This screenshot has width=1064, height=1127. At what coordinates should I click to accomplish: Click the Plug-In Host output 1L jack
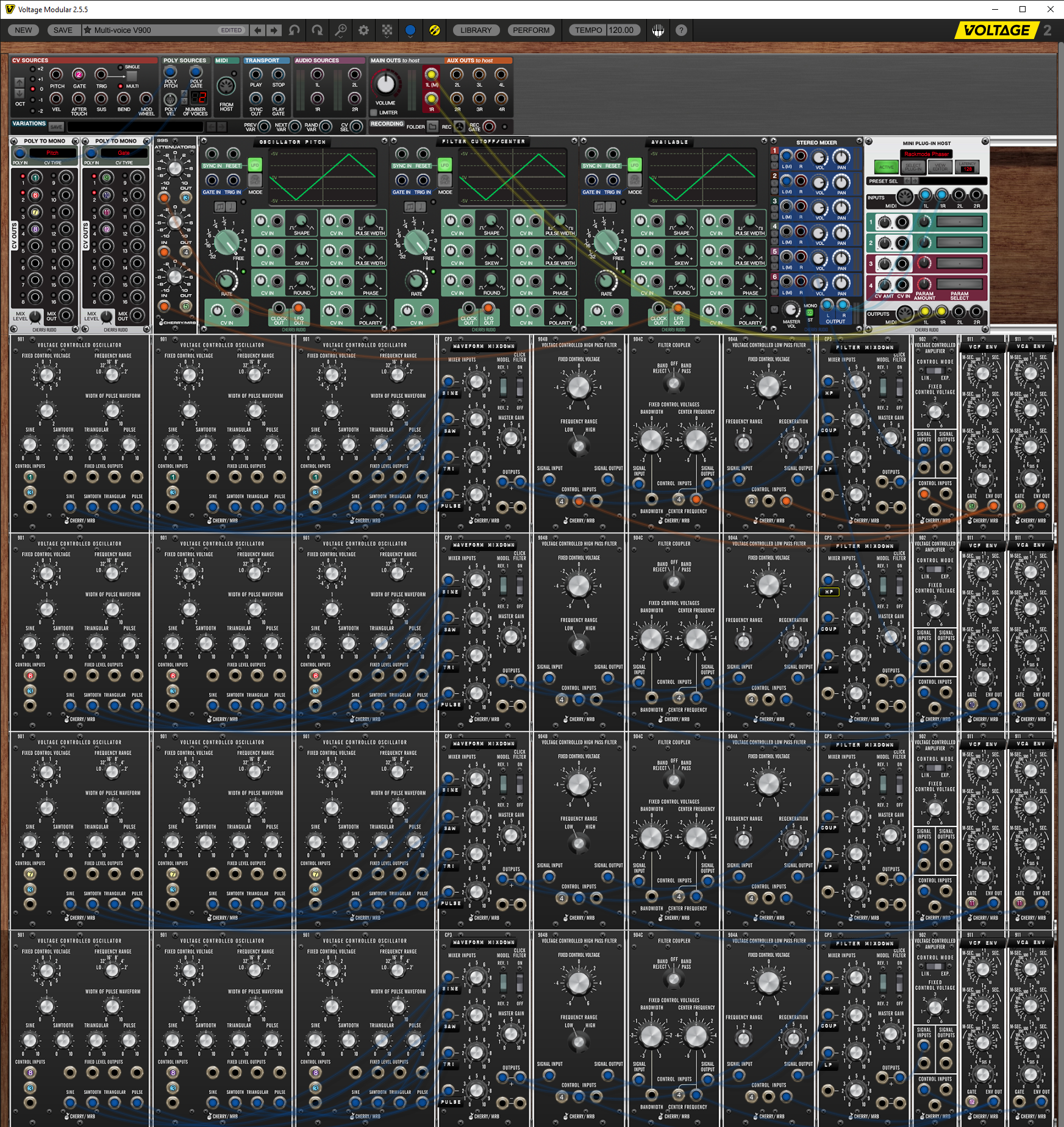(925, 312)
